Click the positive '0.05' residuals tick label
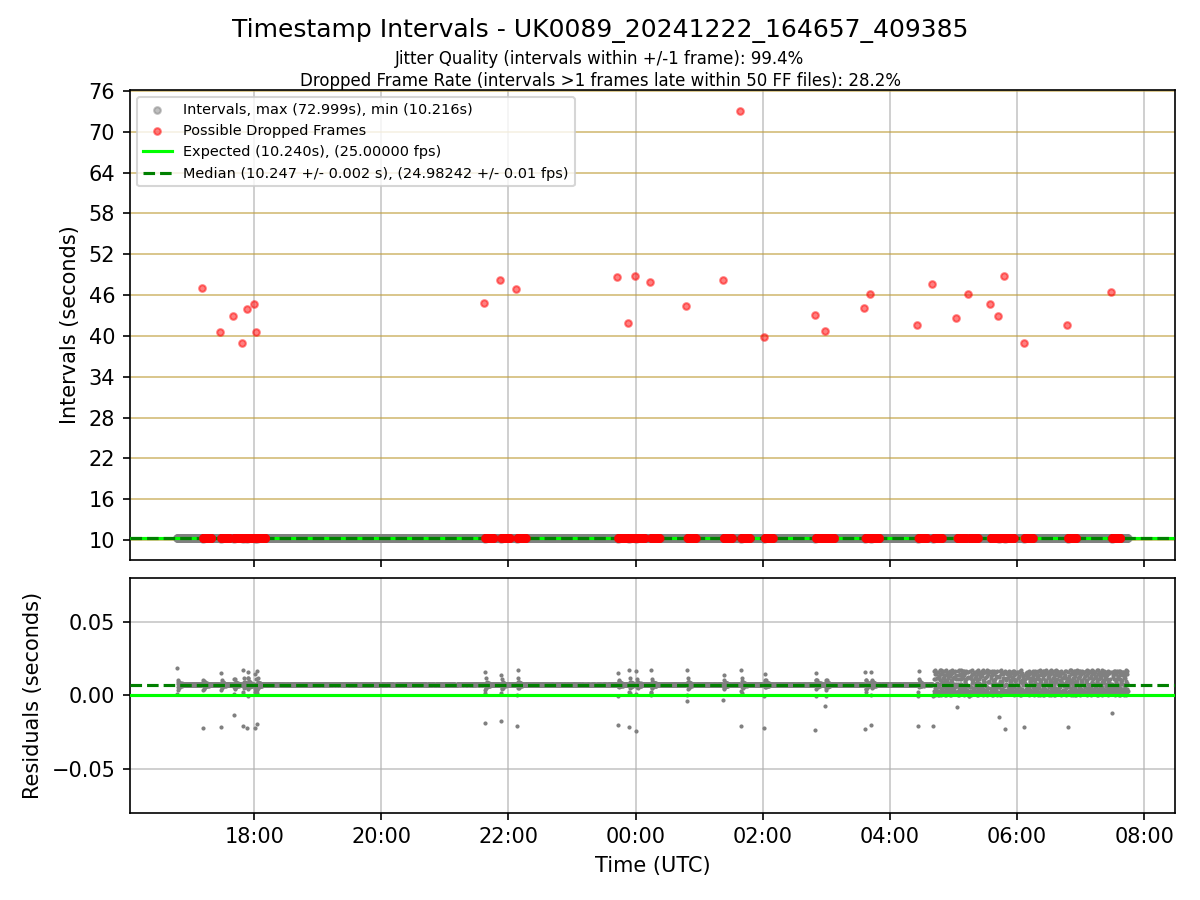The height and width of the screenshot is (900, 1200). 94,622
